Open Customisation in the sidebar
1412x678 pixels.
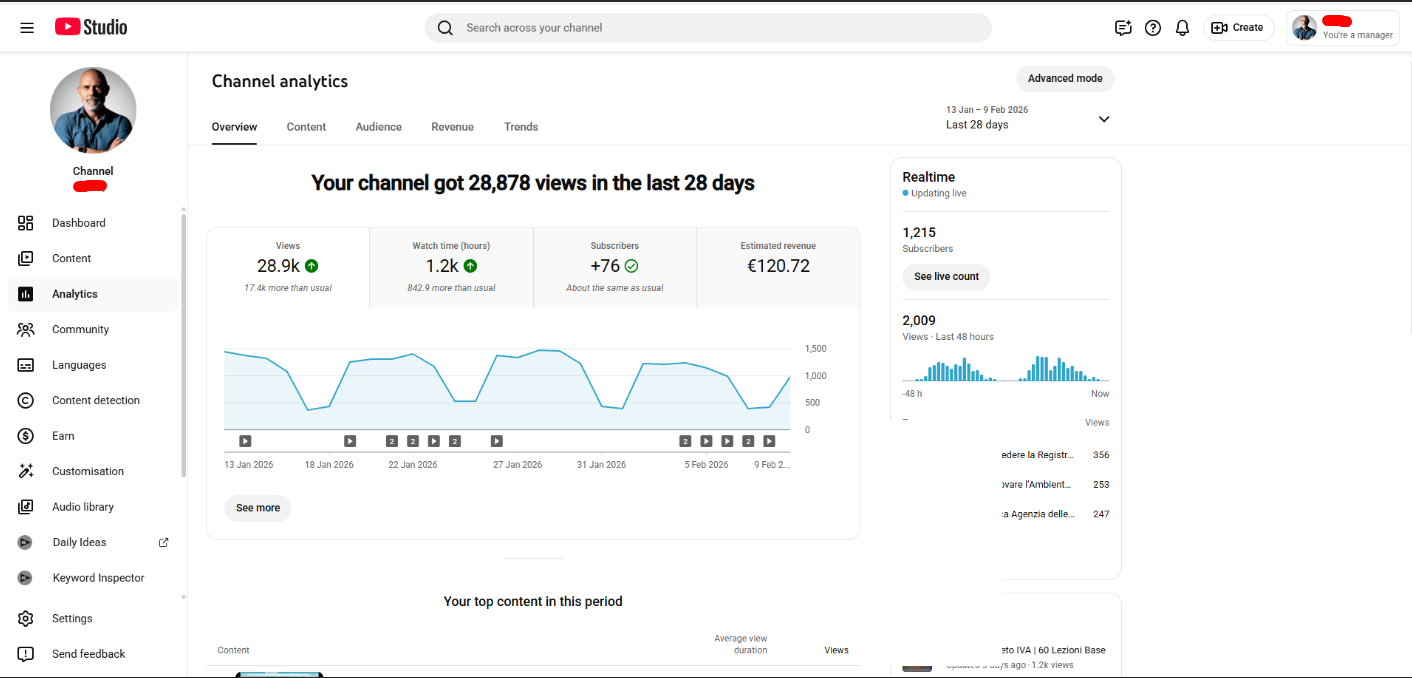(87, 471)
